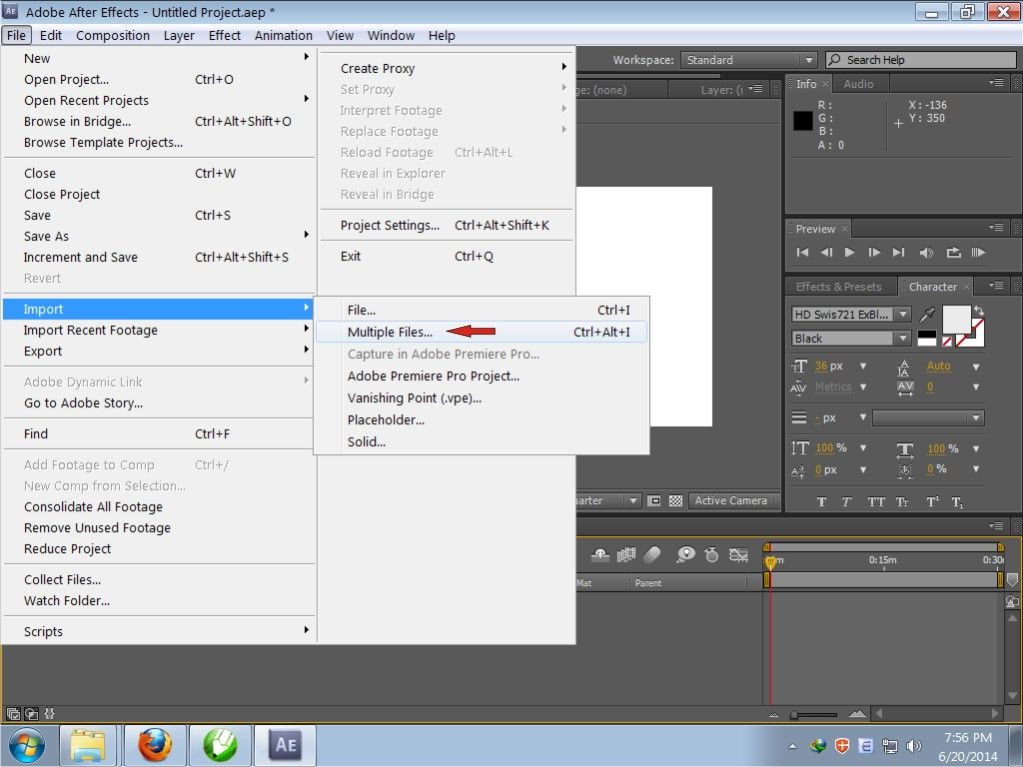Choose File... in Import submenu
The width and height of the screenshot is (1023, 767).
(x=481, y=310)
